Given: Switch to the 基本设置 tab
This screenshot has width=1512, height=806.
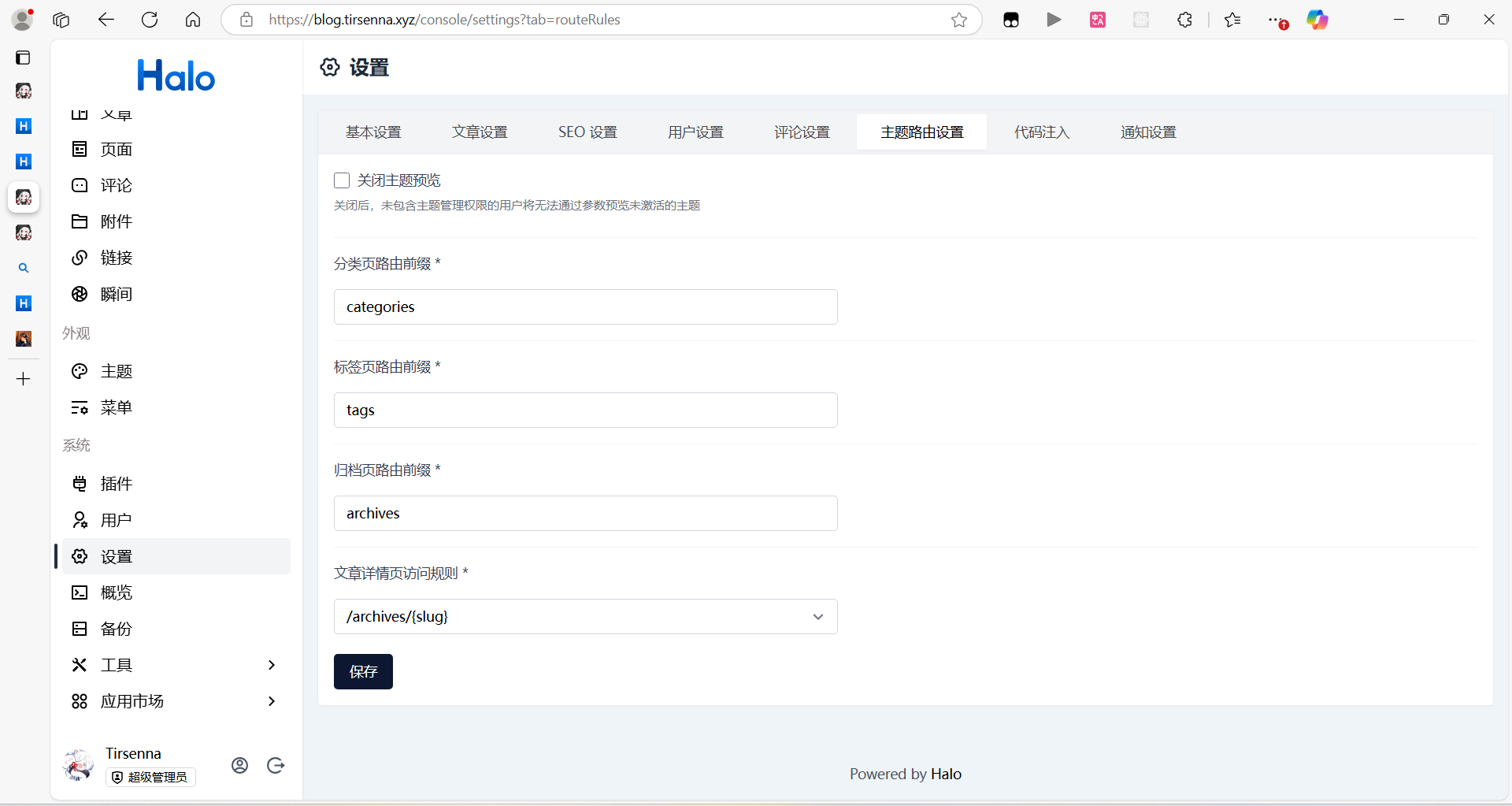Looking at the screenshot, I should point(373,132).
